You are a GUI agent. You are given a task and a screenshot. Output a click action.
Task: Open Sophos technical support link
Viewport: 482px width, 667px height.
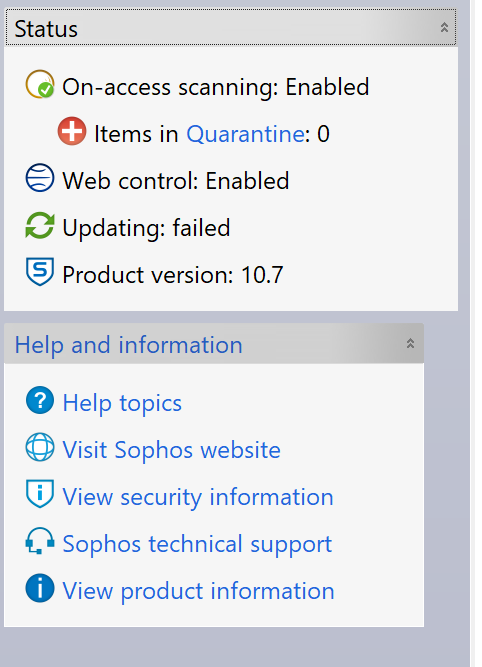pyautogui.click(x=197, y=544)
